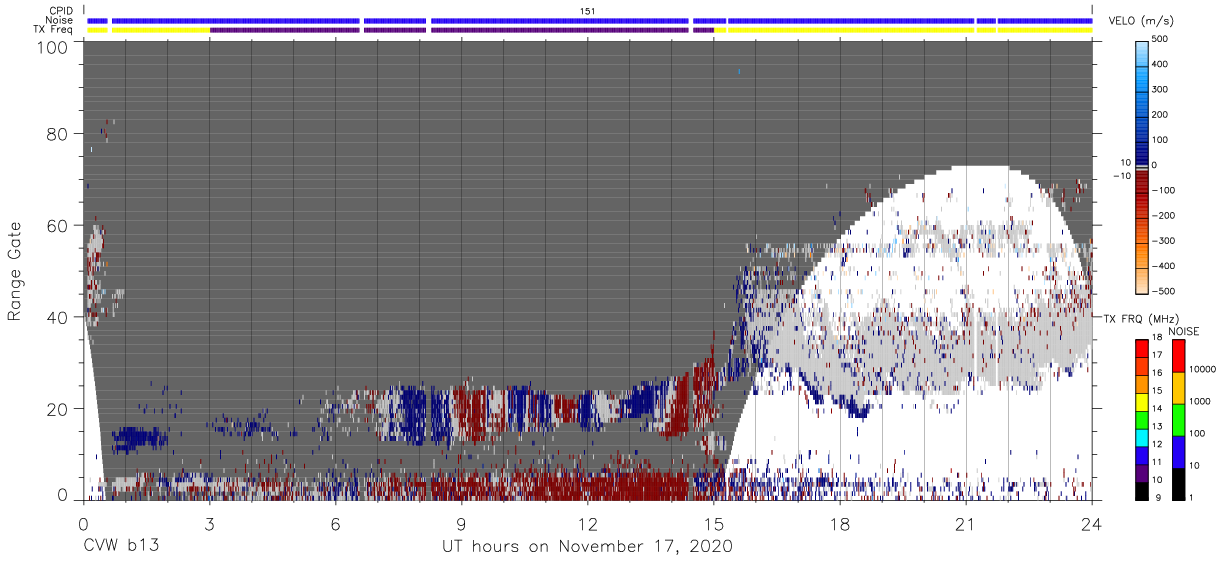Click the 18 tick on UT hours axis
Image resolution: width=1228 pixels, height=567 pixels.
coord(840,522)
